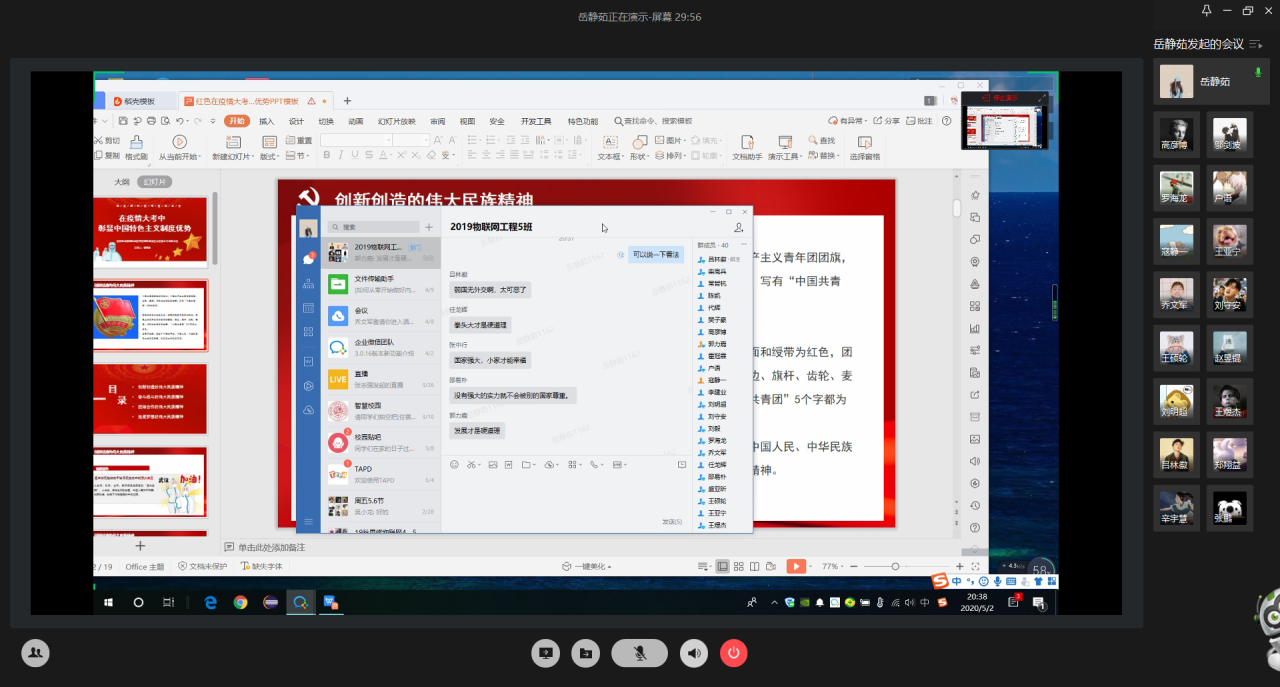This screenshot has height=687, width=1280.
Task: Open the 排列 arrange dropdown
Action: (672, 156)
